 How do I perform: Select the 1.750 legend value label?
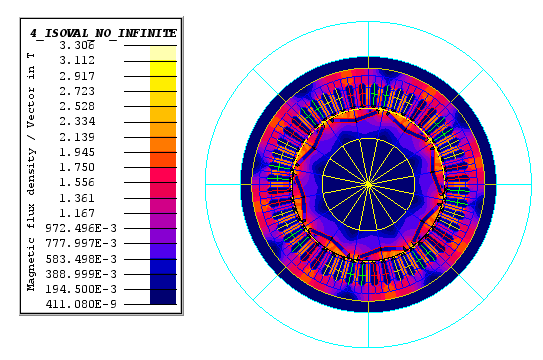(x=77, y=167)
